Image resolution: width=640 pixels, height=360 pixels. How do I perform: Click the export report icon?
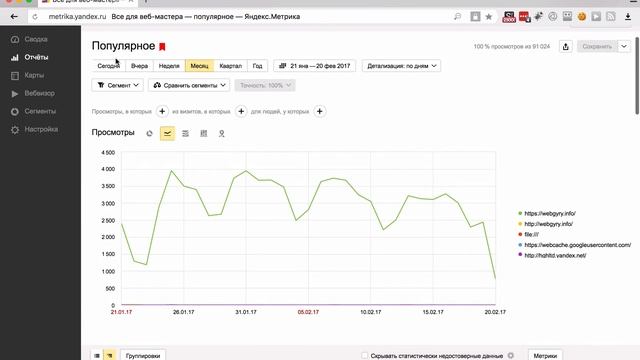pos(565,47)
